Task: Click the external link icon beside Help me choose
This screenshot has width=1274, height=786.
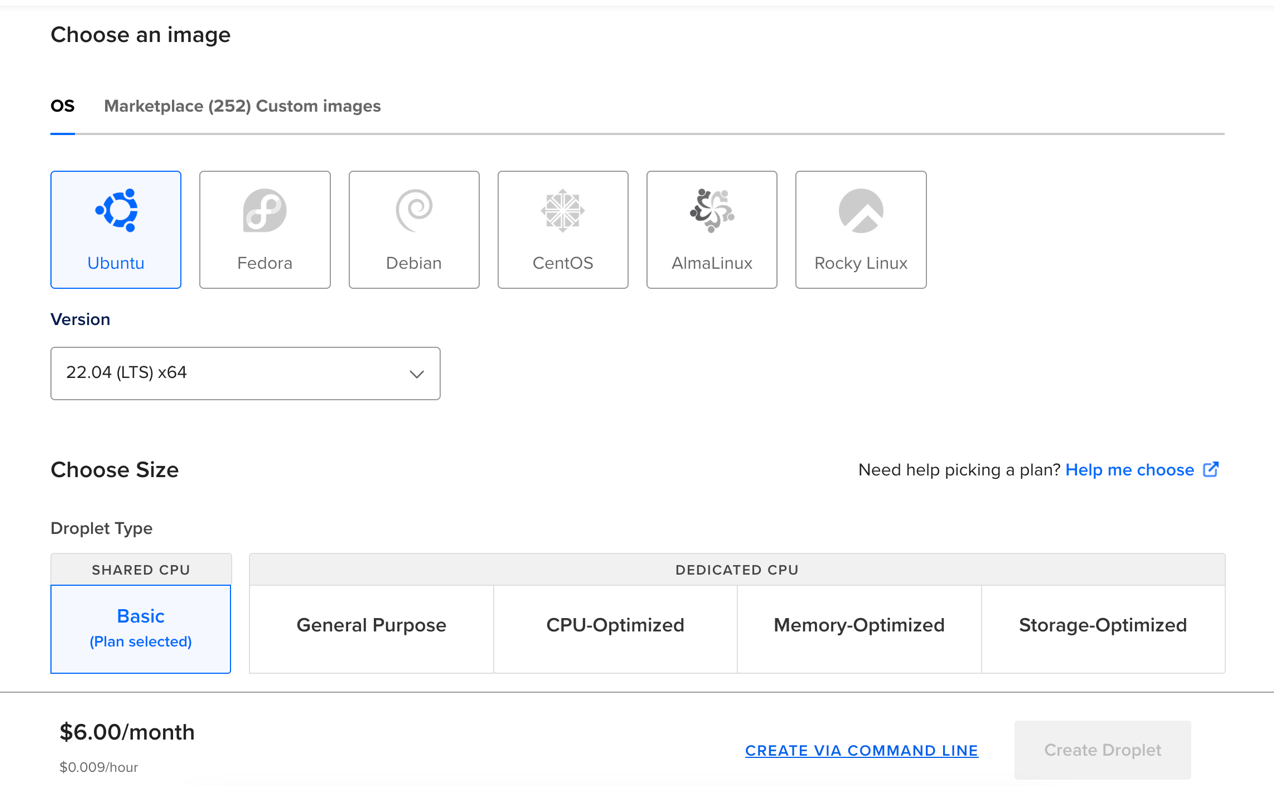Action: point(1211,469)
